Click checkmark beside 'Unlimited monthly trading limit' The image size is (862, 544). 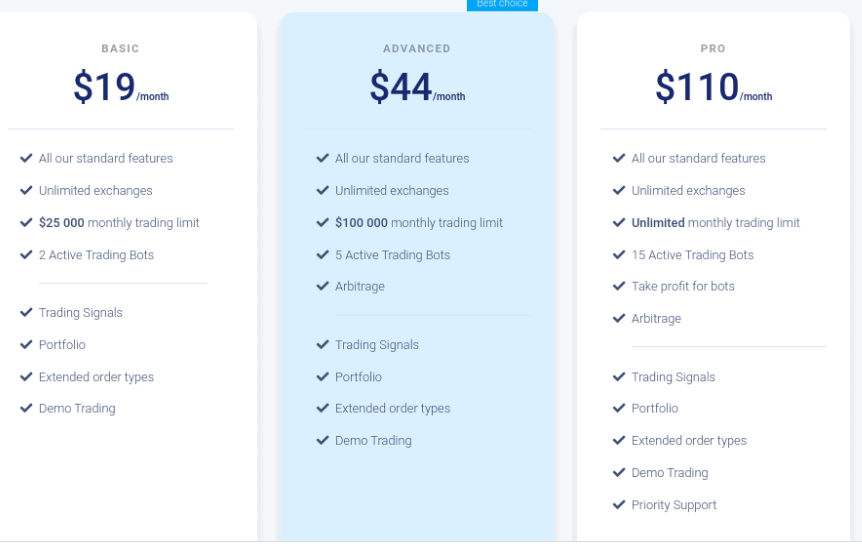(619, 222)
